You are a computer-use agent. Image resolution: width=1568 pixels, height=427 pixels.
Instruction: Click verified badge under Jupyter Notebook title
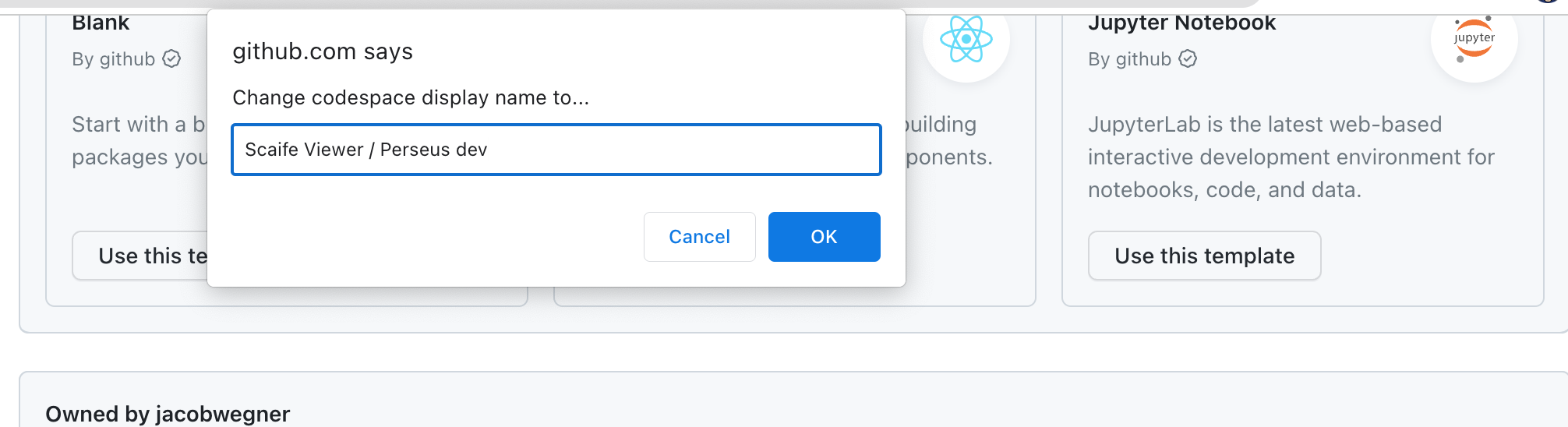click(1188, 59)
